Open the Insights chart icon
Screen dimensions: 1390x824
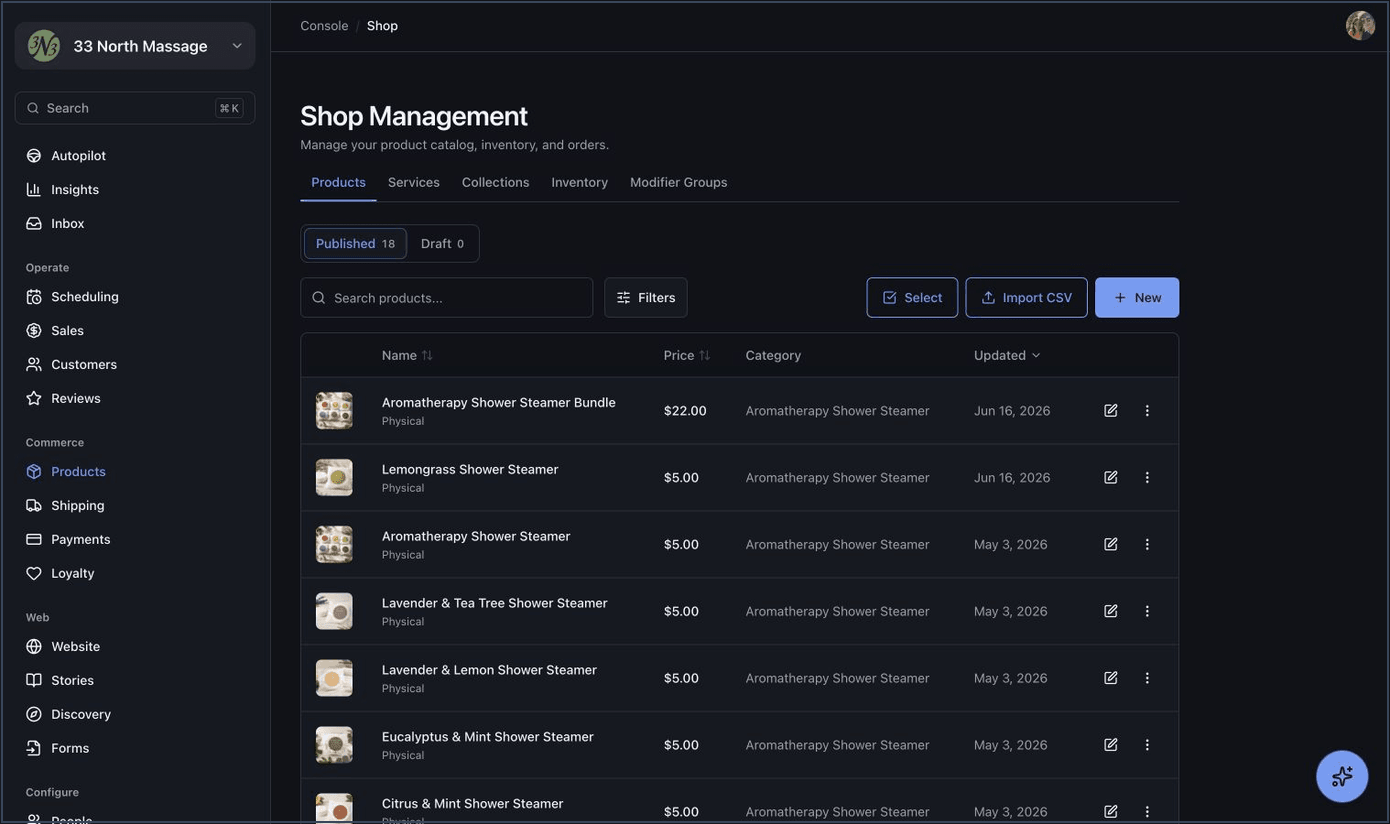pyautogui.click(x=34, y=190)
